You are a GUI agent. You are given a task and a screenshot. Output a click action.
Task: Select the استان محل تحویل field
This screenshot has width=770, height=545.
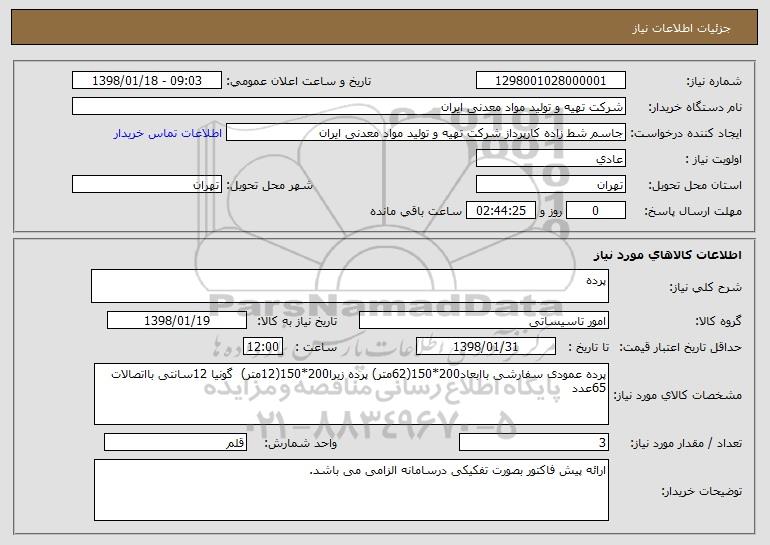point(550,185)
